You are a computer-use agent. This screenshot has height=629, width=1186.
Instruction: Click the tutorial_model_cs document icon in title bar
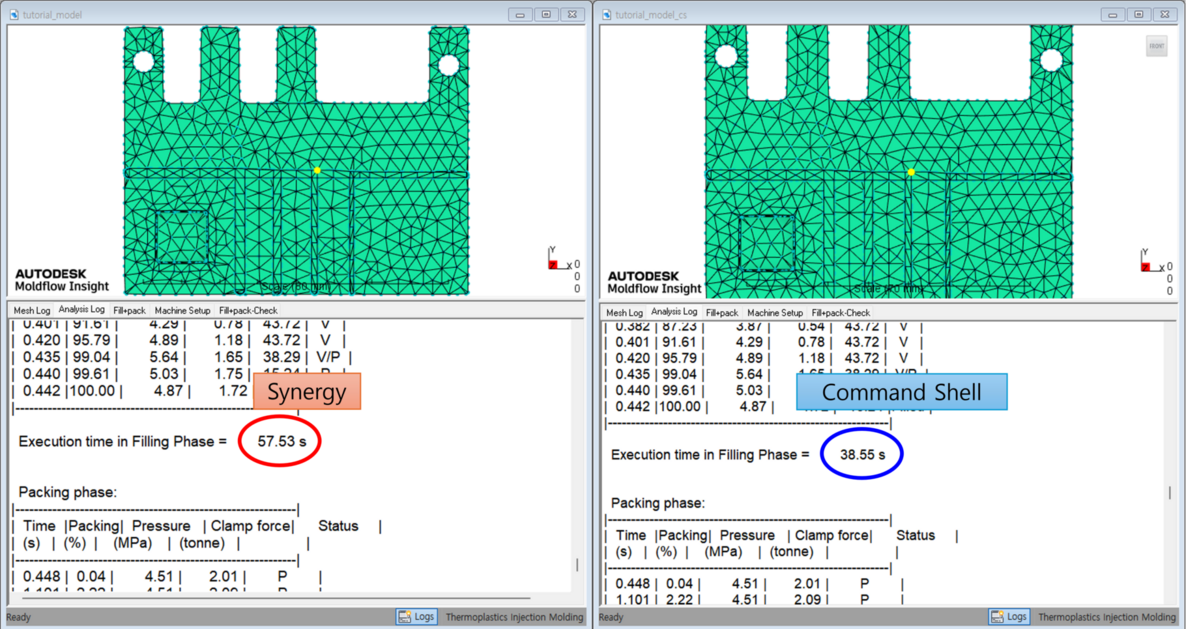point(607,15)
